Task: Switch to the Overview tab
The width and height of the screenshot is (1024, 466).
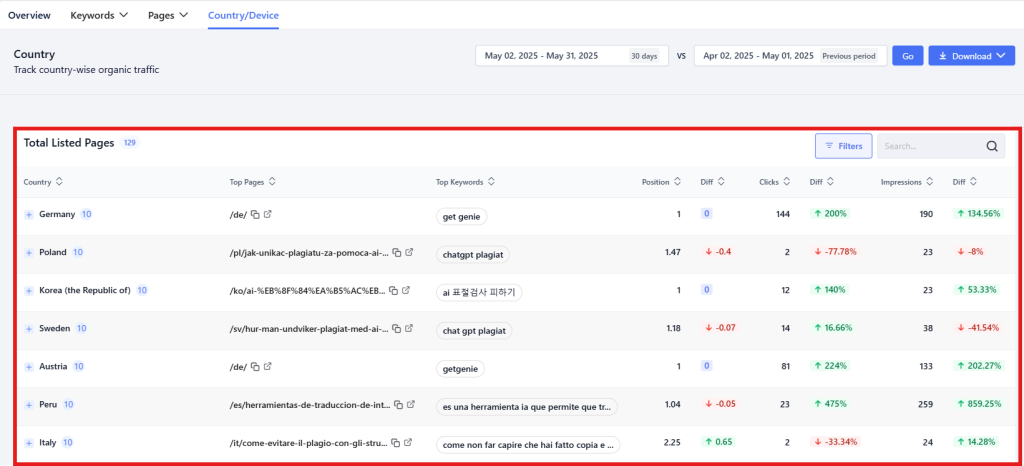Action: [x=29, y=16]
